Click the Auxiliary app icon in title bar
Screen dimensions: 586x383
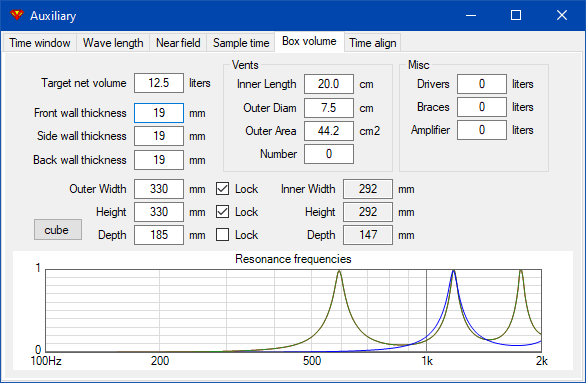[x=17, y=15]
